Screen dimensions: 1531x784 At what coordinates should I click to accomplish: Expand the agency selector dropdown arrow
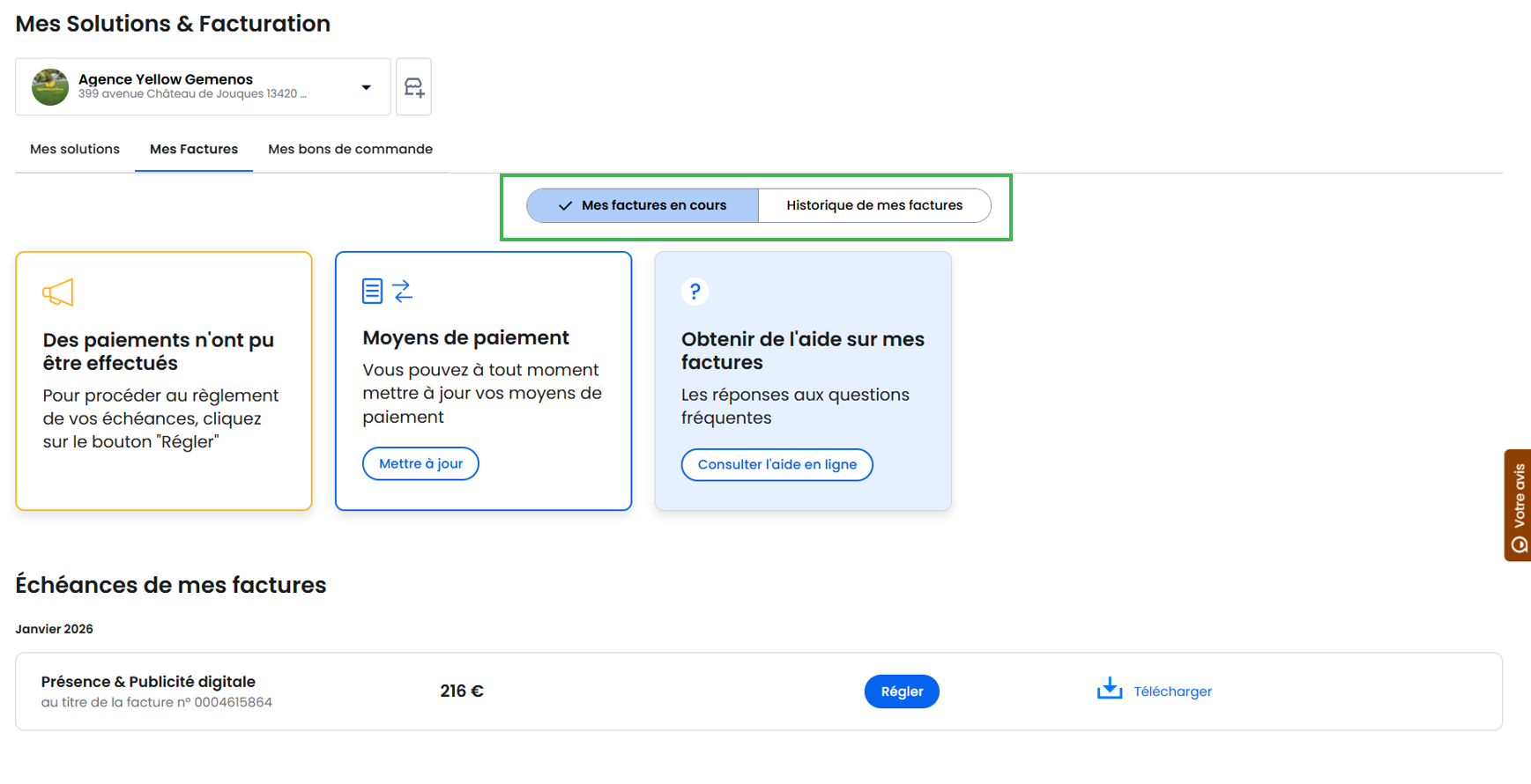366,87
